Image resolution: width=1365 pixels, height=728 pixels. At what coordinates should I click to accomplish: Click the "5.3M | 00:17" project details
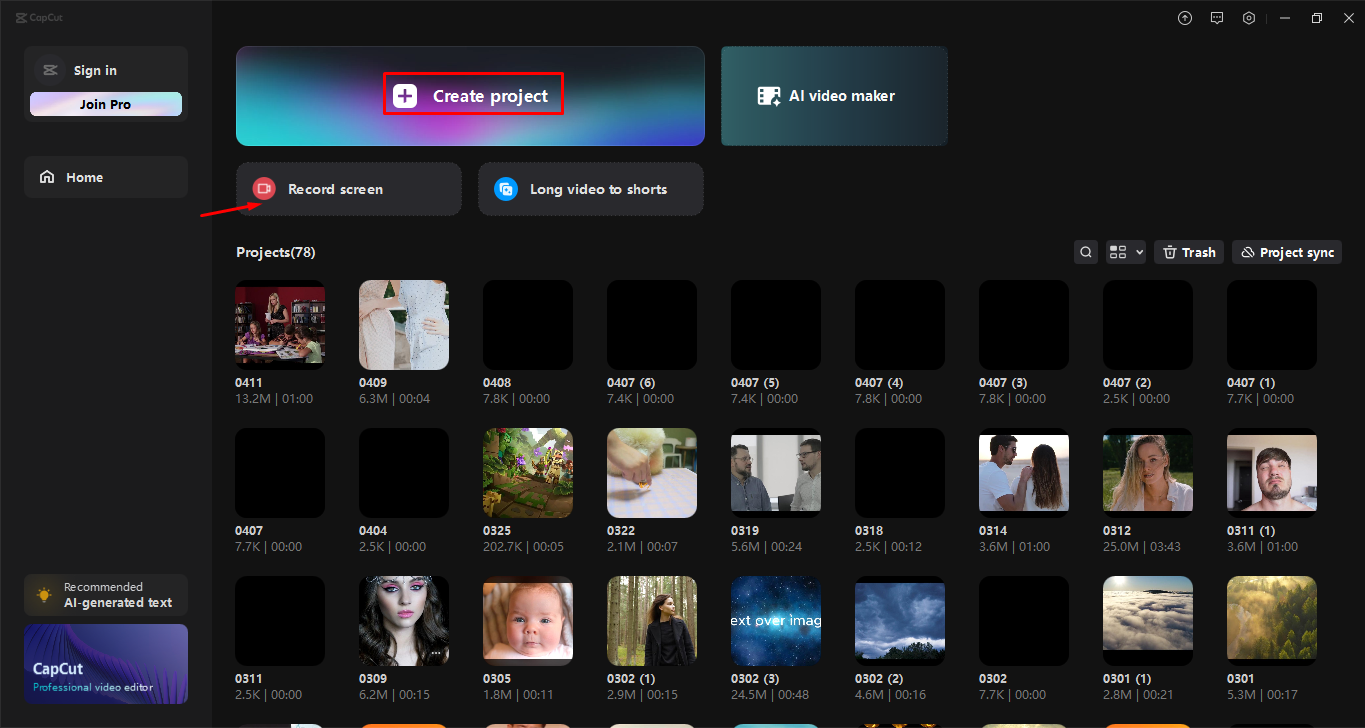1263,695
